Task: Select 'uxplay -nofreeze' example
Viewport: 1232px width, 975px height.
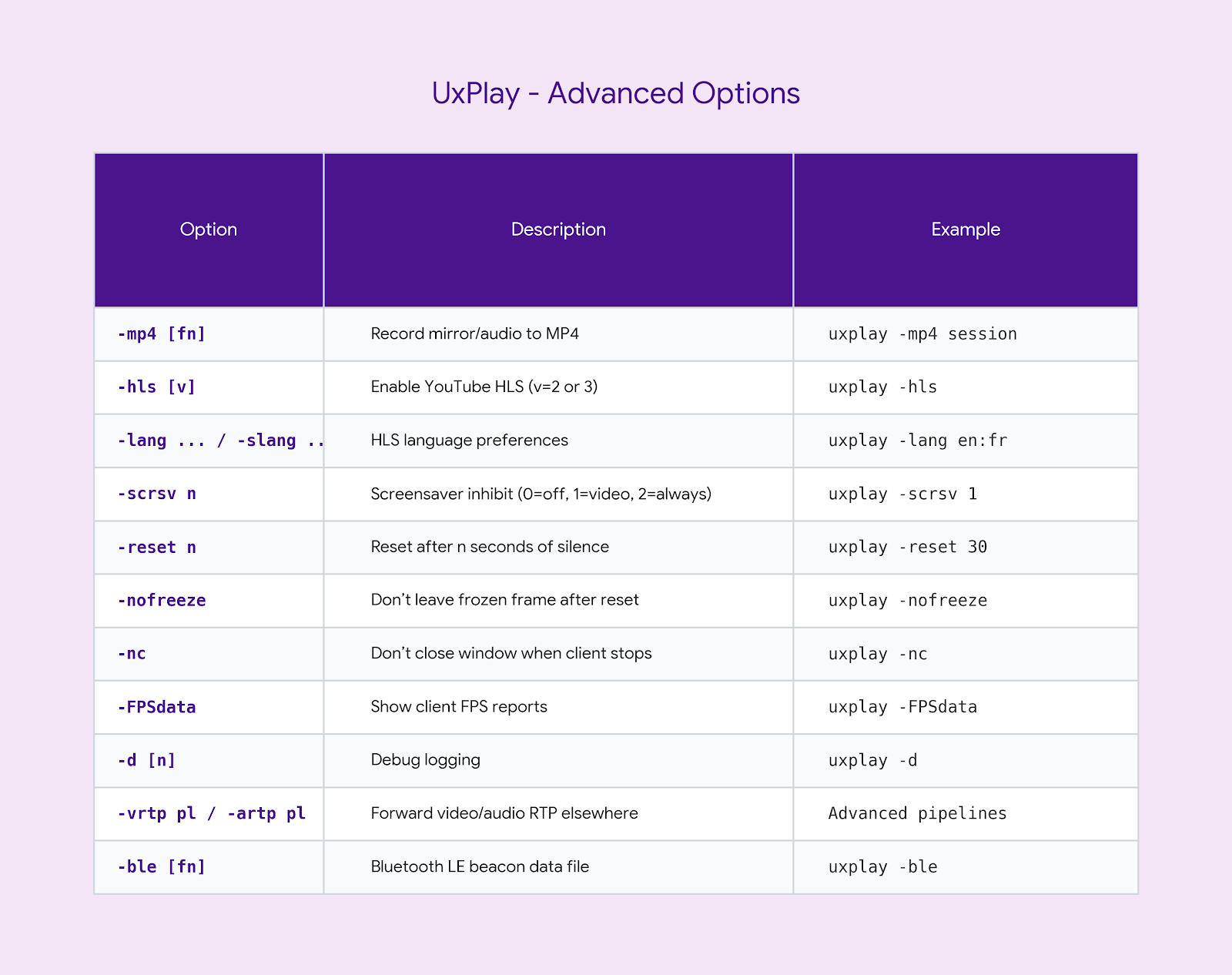Action: 907,600
